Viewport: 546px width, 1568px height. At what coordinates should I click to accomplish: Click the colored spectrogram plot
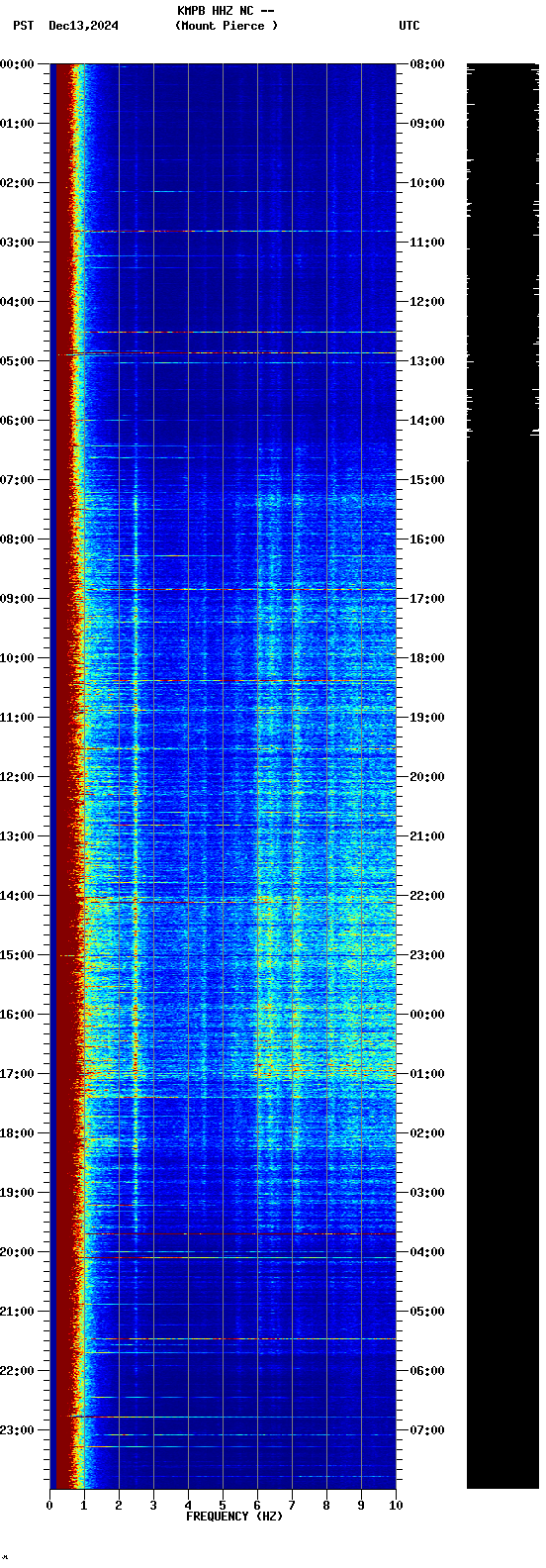pos(223,776)
